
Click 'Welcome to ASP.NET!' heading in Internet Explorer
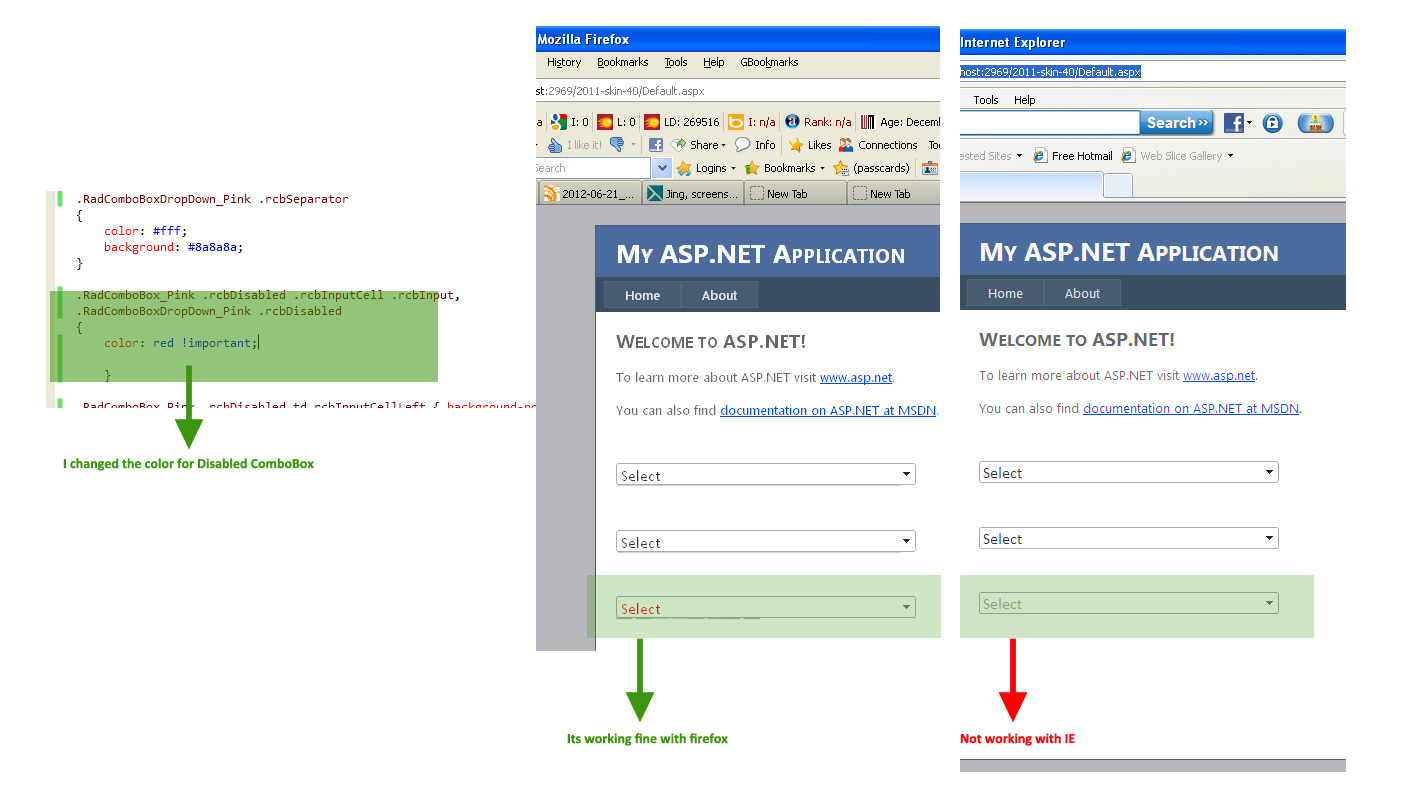[x=1077, y=340]
